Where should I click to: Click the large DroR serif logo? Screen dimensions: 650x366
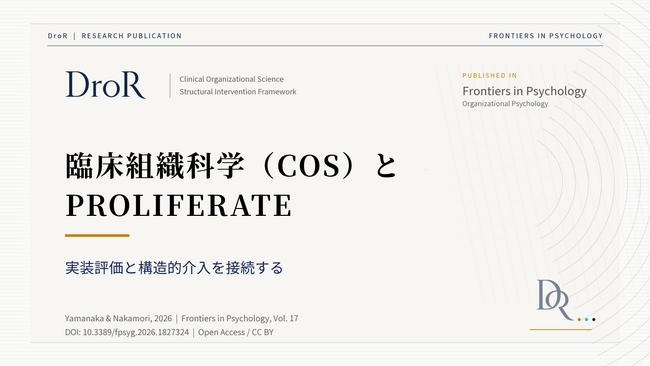105,85
